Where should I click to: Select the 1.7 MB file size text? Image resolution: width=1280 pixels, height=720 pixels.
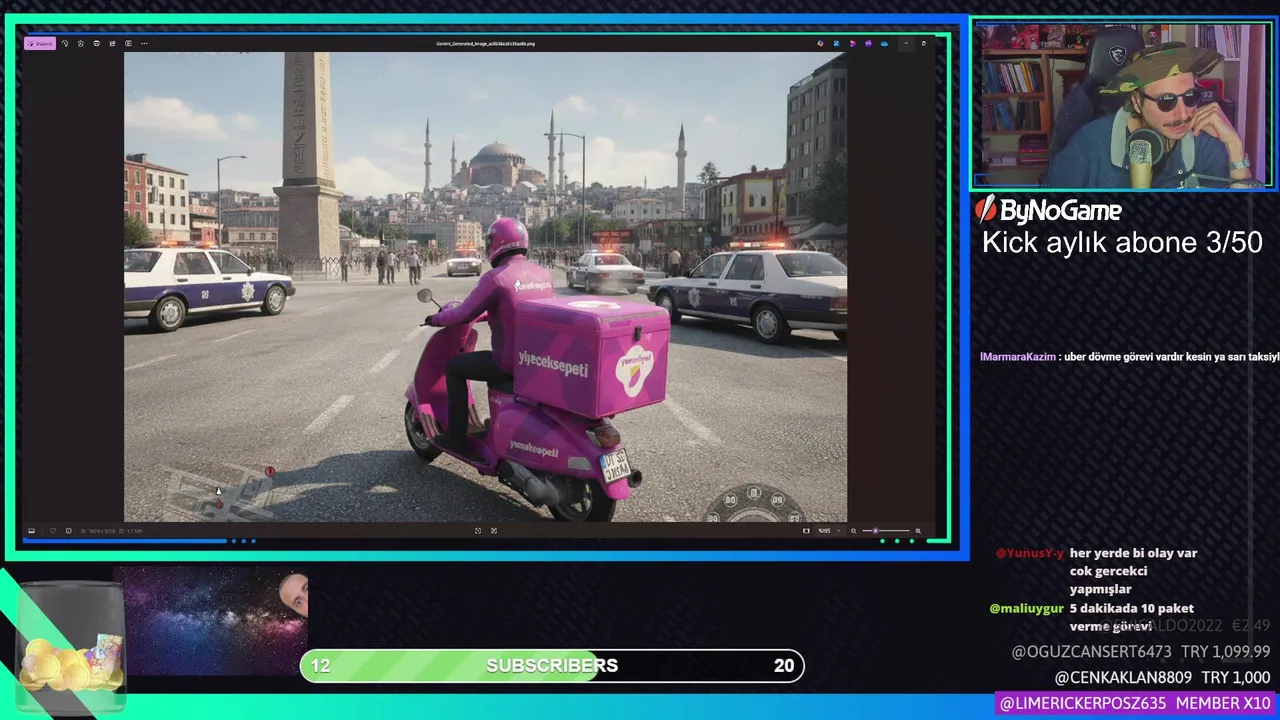point(135,531)
